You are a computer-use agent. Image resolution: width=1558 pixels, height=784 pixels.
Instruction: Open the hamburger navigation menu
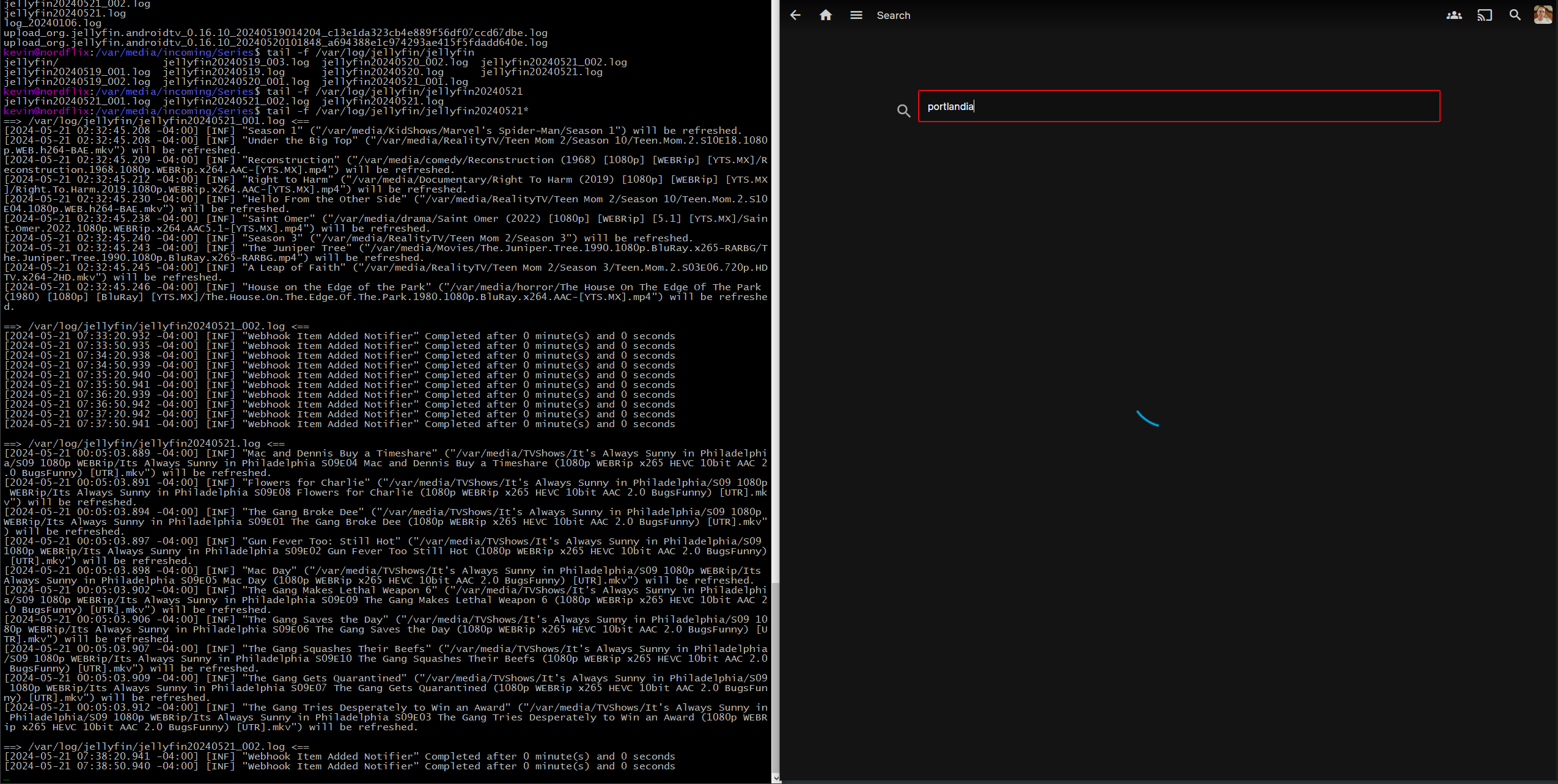(856, 15)
